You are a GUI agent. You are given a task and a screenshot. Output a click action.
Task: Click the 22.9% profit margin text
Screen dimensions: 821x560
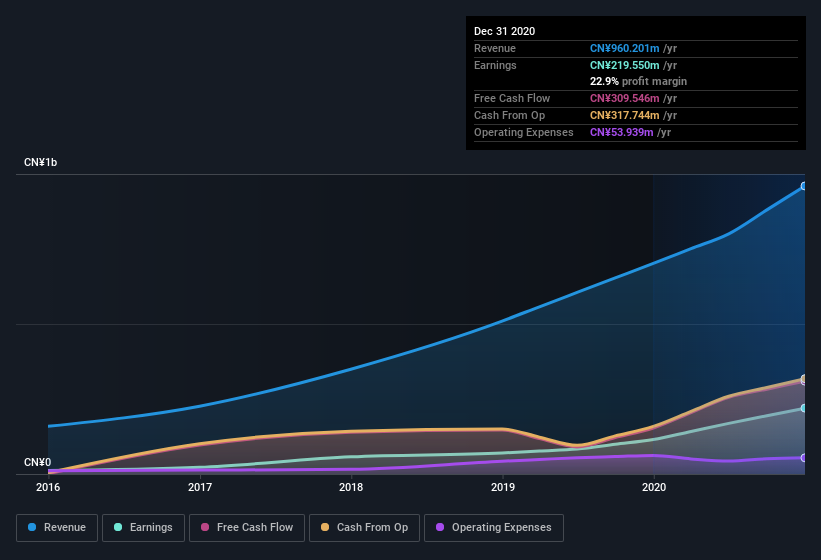(638, 81)
